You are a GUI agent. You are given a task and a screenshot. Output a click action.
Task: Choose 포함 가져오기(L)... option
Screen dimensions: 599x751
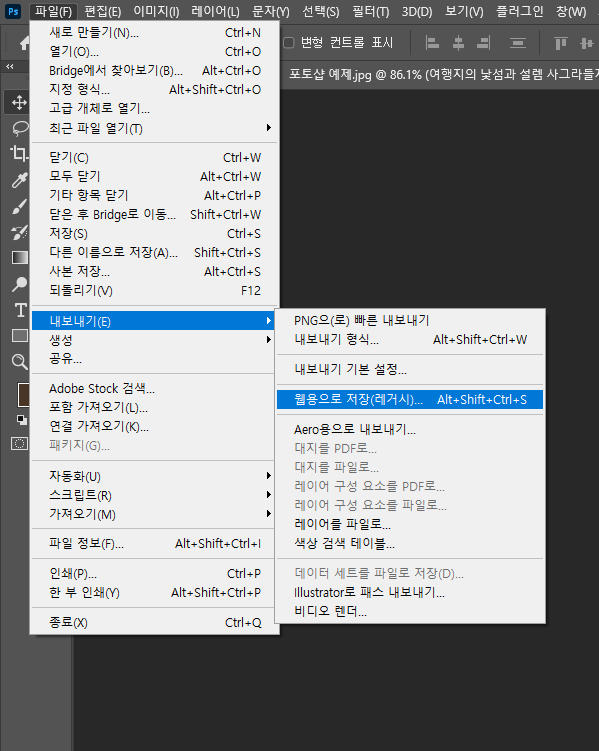pos(155,408)
